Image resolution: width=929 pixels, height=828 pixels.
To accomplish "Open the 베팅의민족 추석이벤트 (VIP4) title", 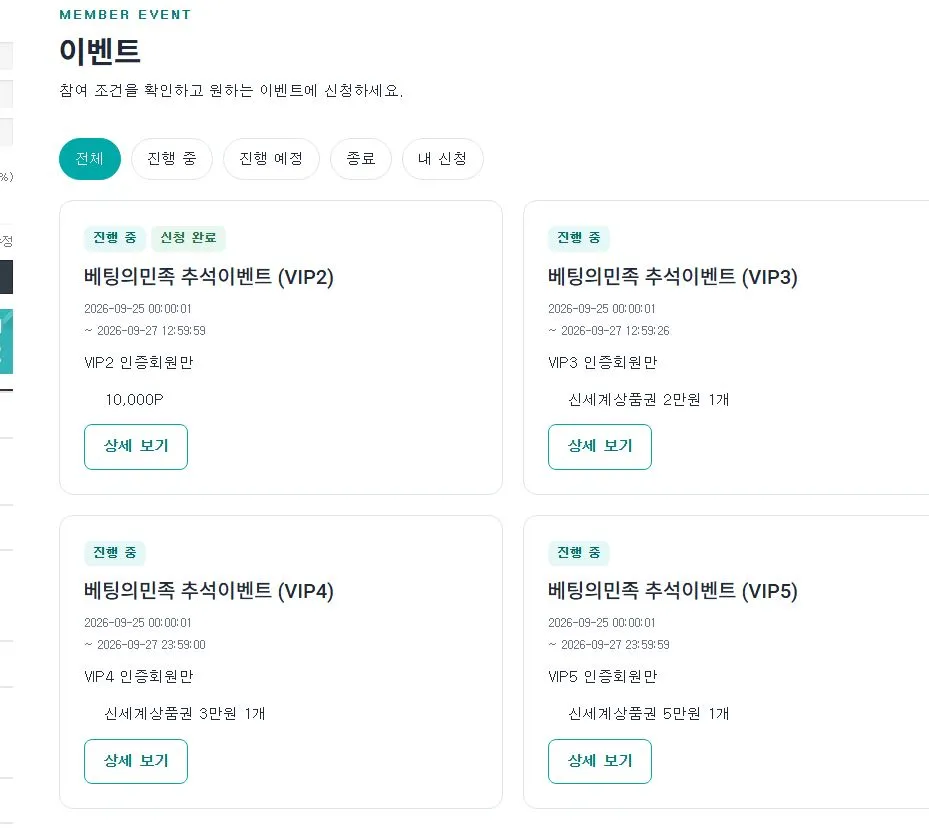I will 209,590.
